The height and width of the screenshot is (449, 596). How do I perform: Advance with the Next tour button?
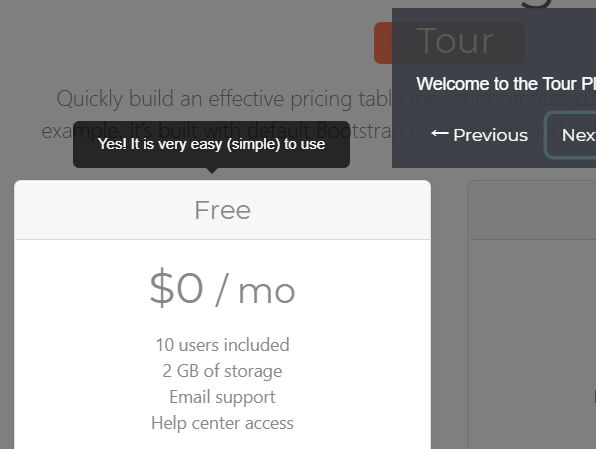tap(571, 135)
